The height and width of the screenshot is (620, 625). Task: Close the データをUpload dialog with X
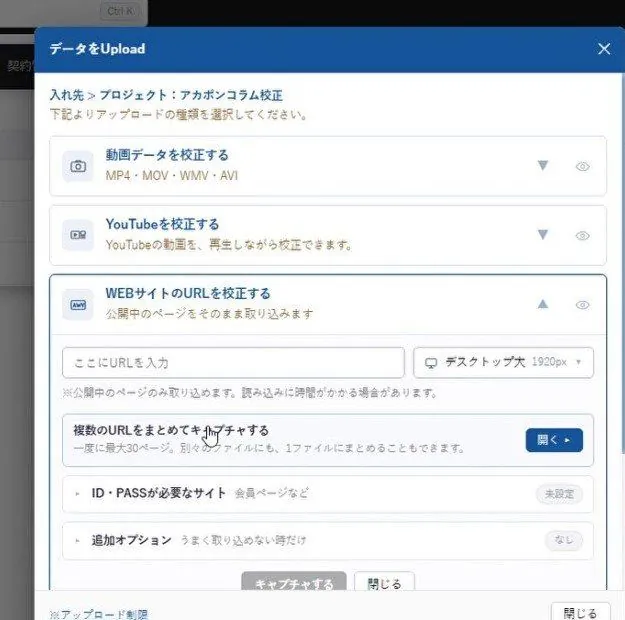604,49
